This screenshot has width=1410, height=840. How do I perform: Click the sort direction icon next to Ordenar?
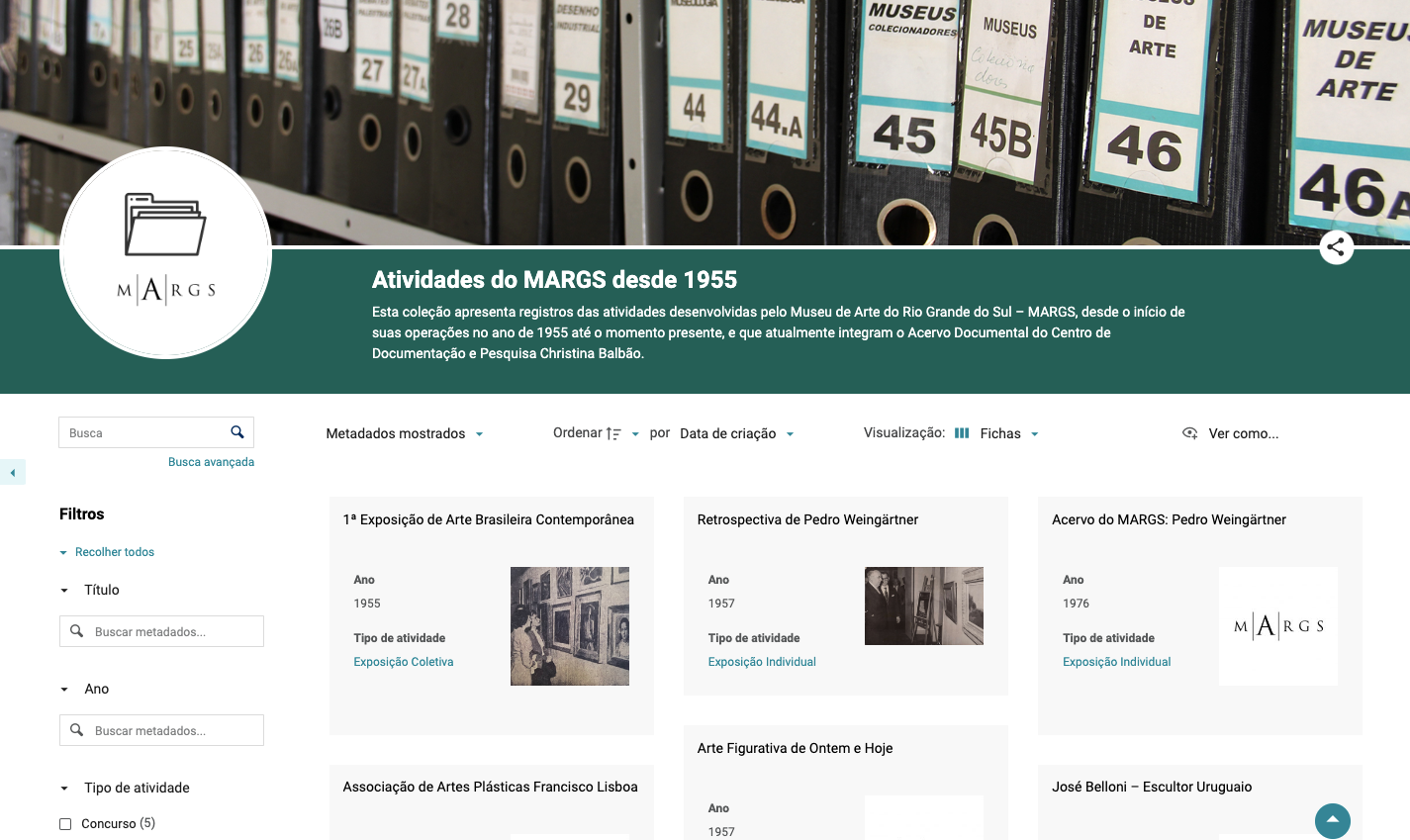(x=613, y=433)
